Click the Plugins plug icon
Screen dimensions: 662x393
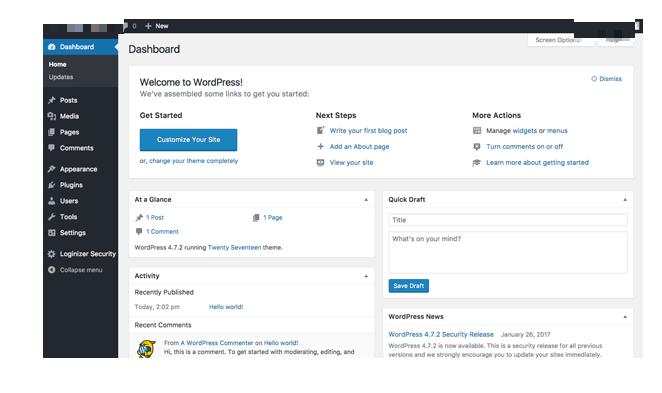coord(52,185)
